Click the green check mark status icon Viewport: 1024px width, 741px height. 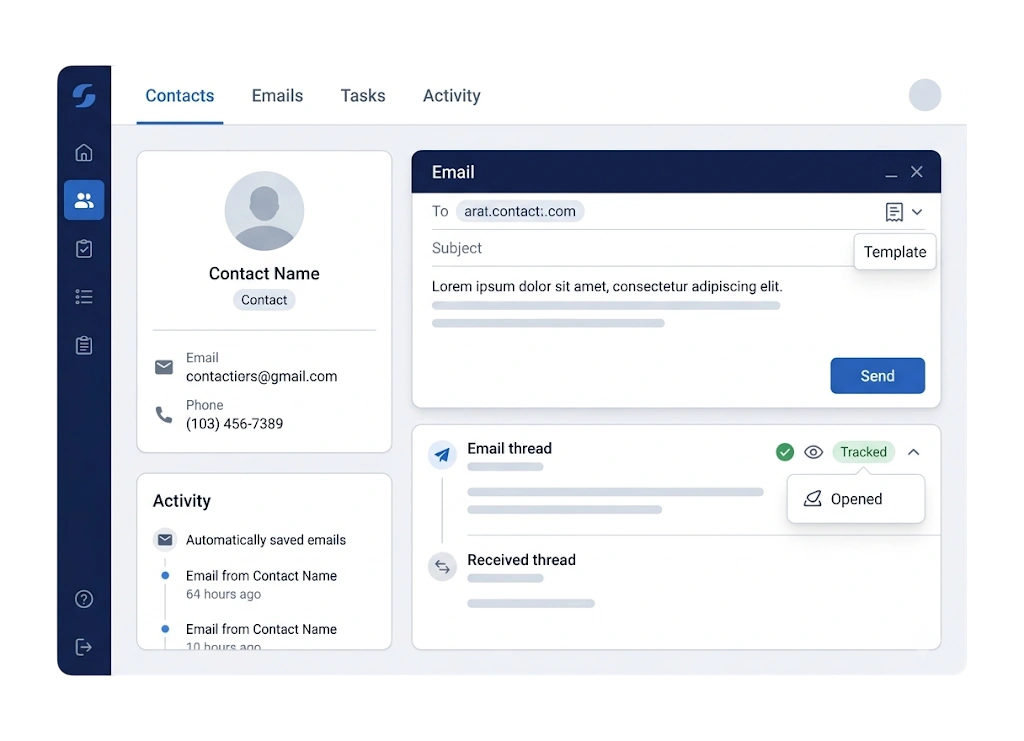[x=784, y=452]
